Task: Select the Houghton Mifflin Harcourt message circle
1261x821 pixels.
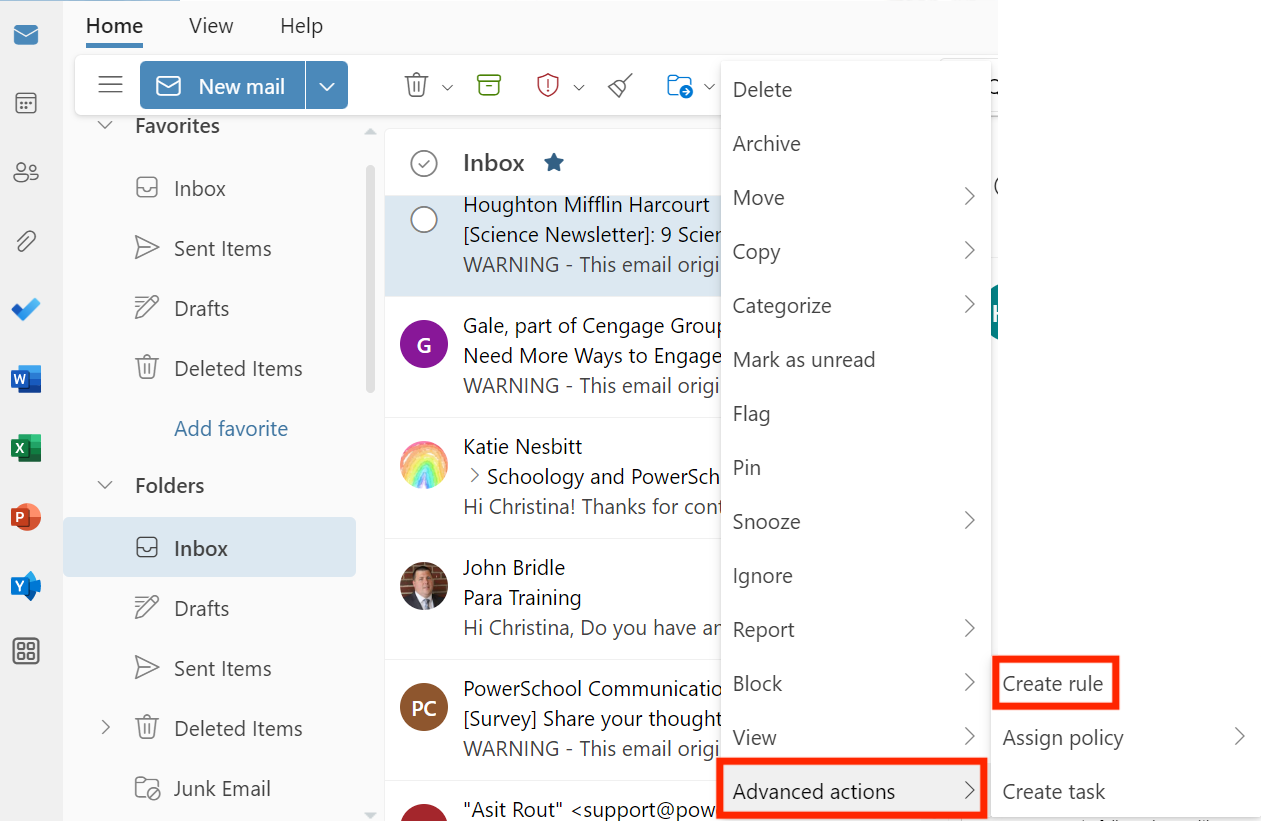Action: tap(424, 220)
